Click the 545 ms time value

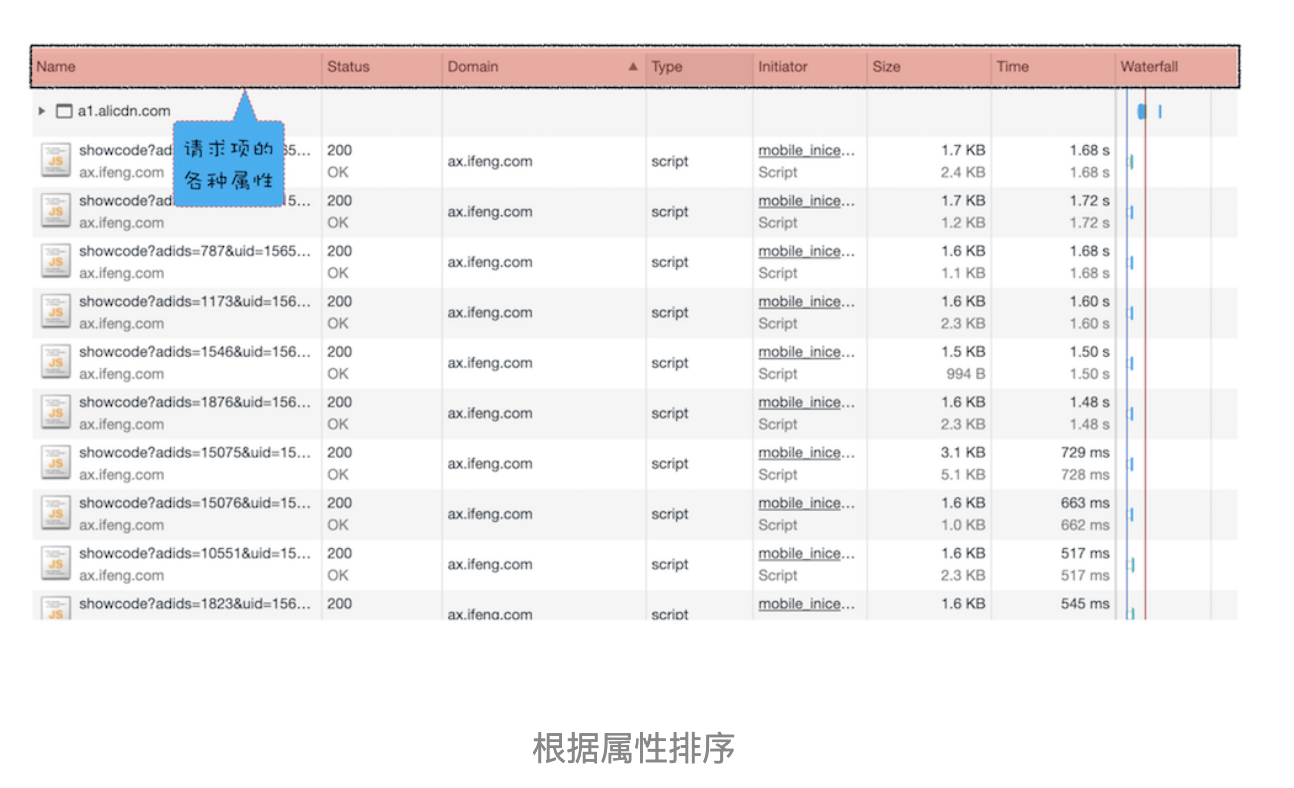click(x=1085, y=604)
